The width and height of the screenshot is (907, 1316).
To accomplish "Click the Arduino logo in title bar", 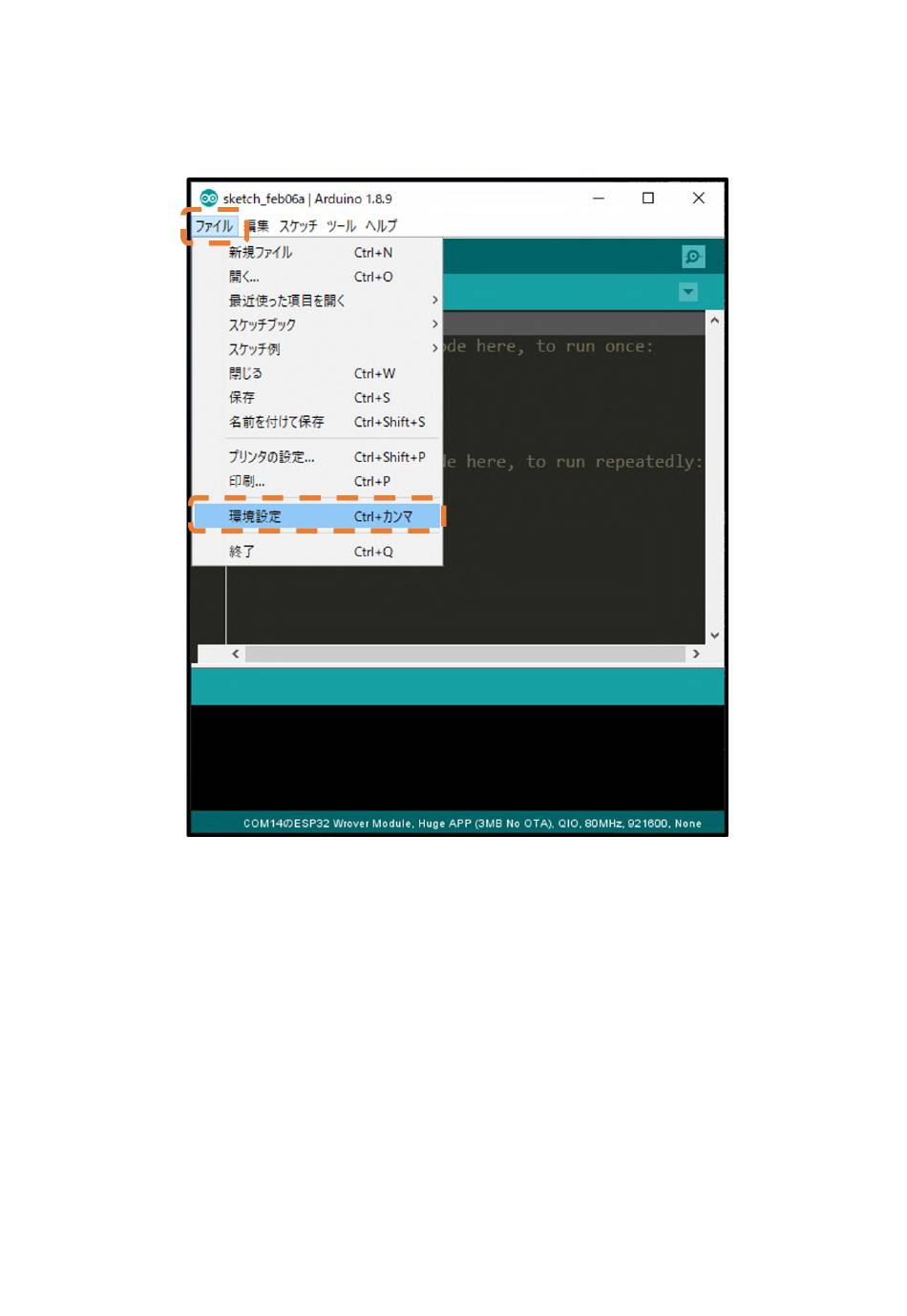I will point(208,198).
